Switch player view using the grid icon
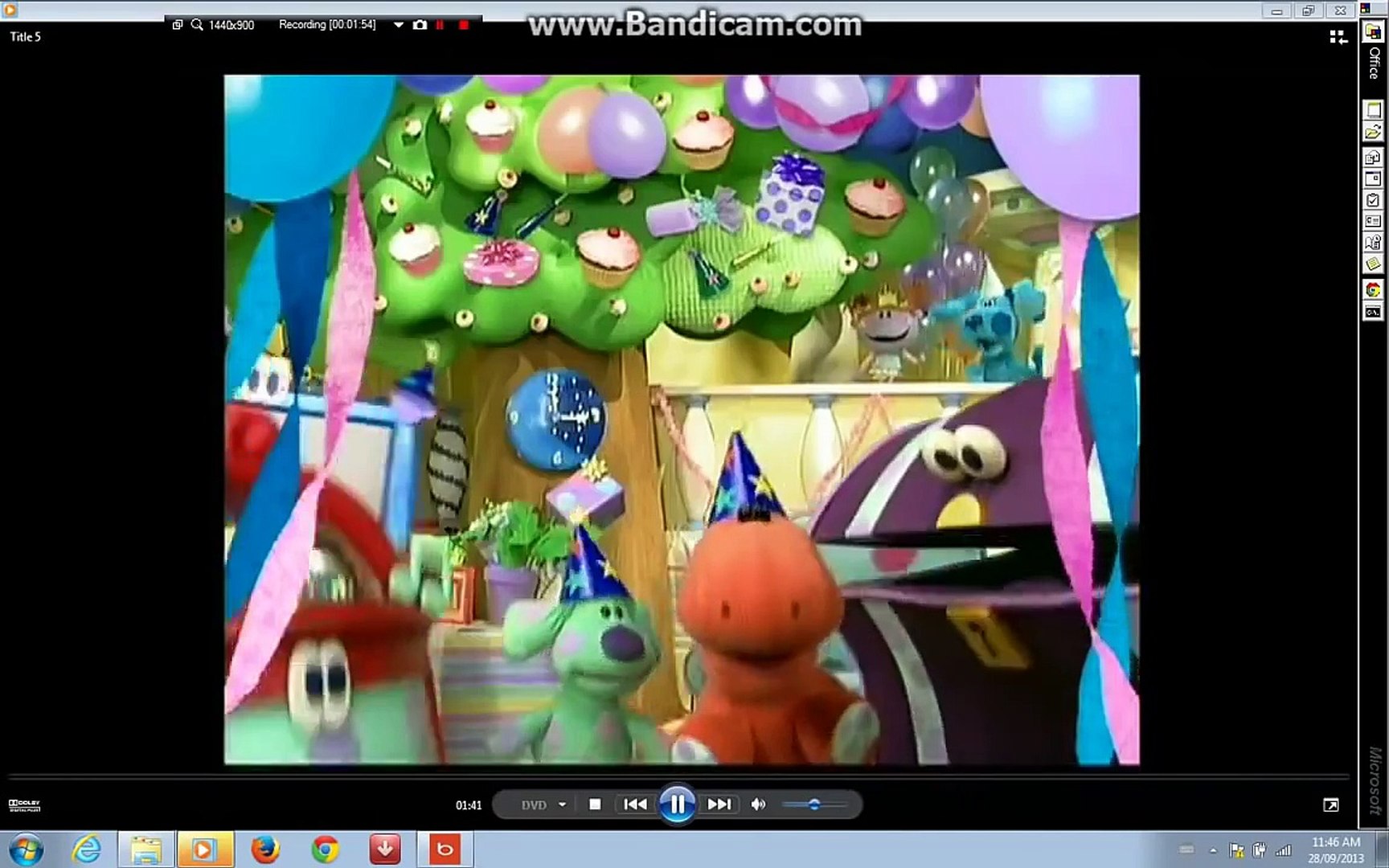The height and width of the screenshot is (868, 1389). coord(1338,37)
